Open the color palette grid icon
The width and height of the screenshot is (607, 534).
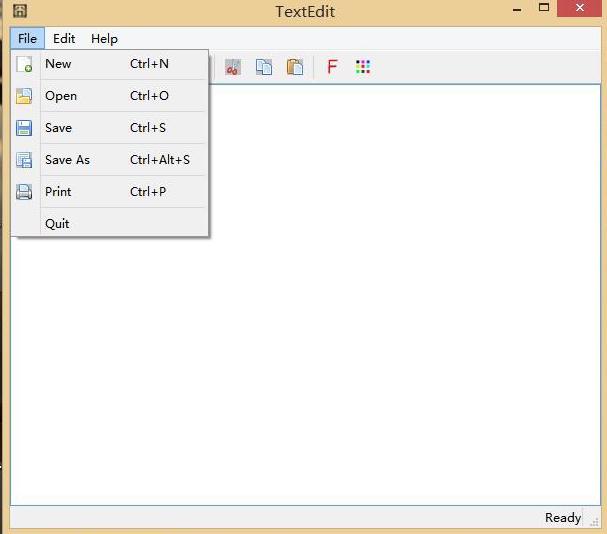[x=363, y=67]
